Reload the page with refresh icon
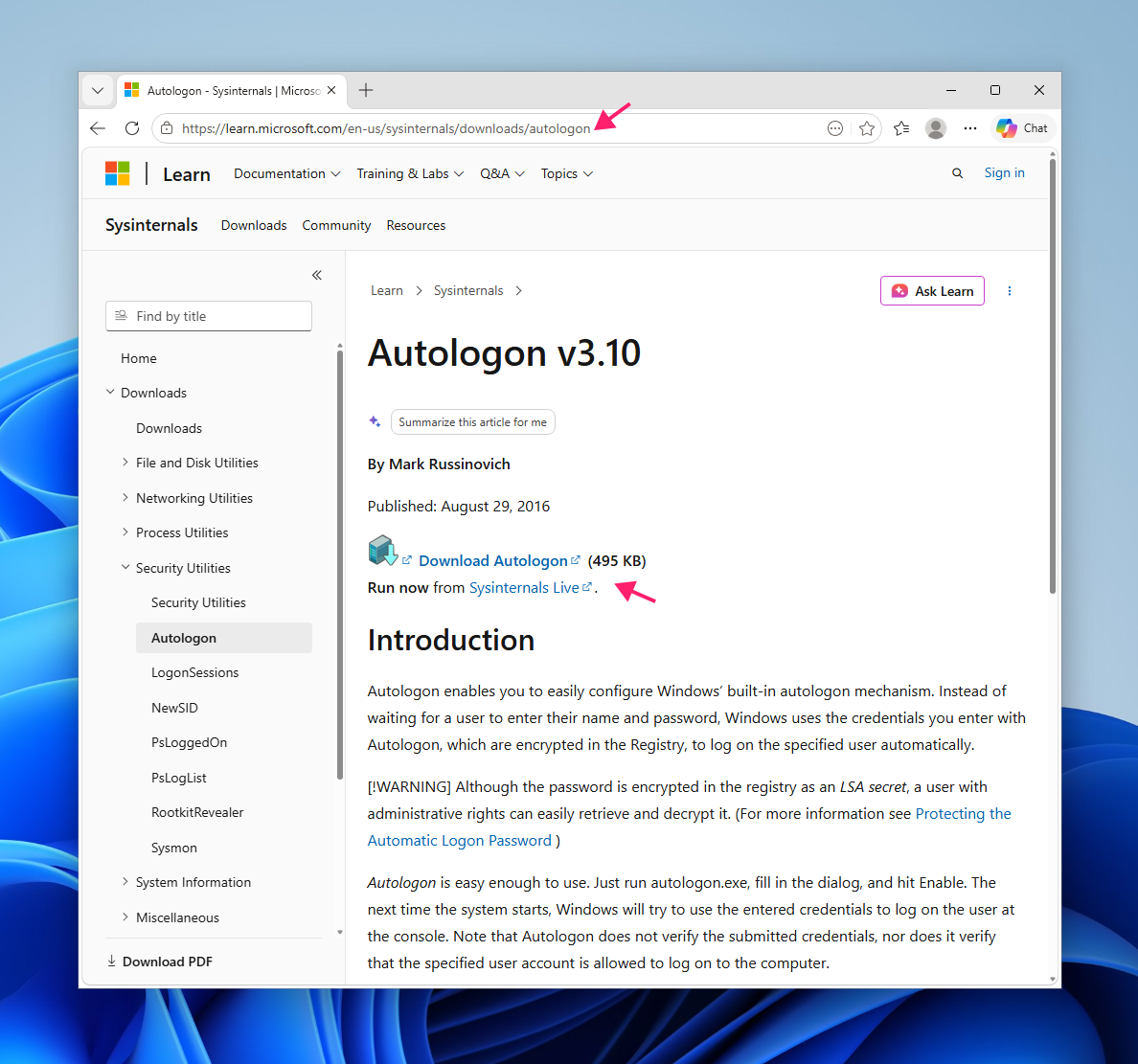1138x1064 pixels. point(132,128)
